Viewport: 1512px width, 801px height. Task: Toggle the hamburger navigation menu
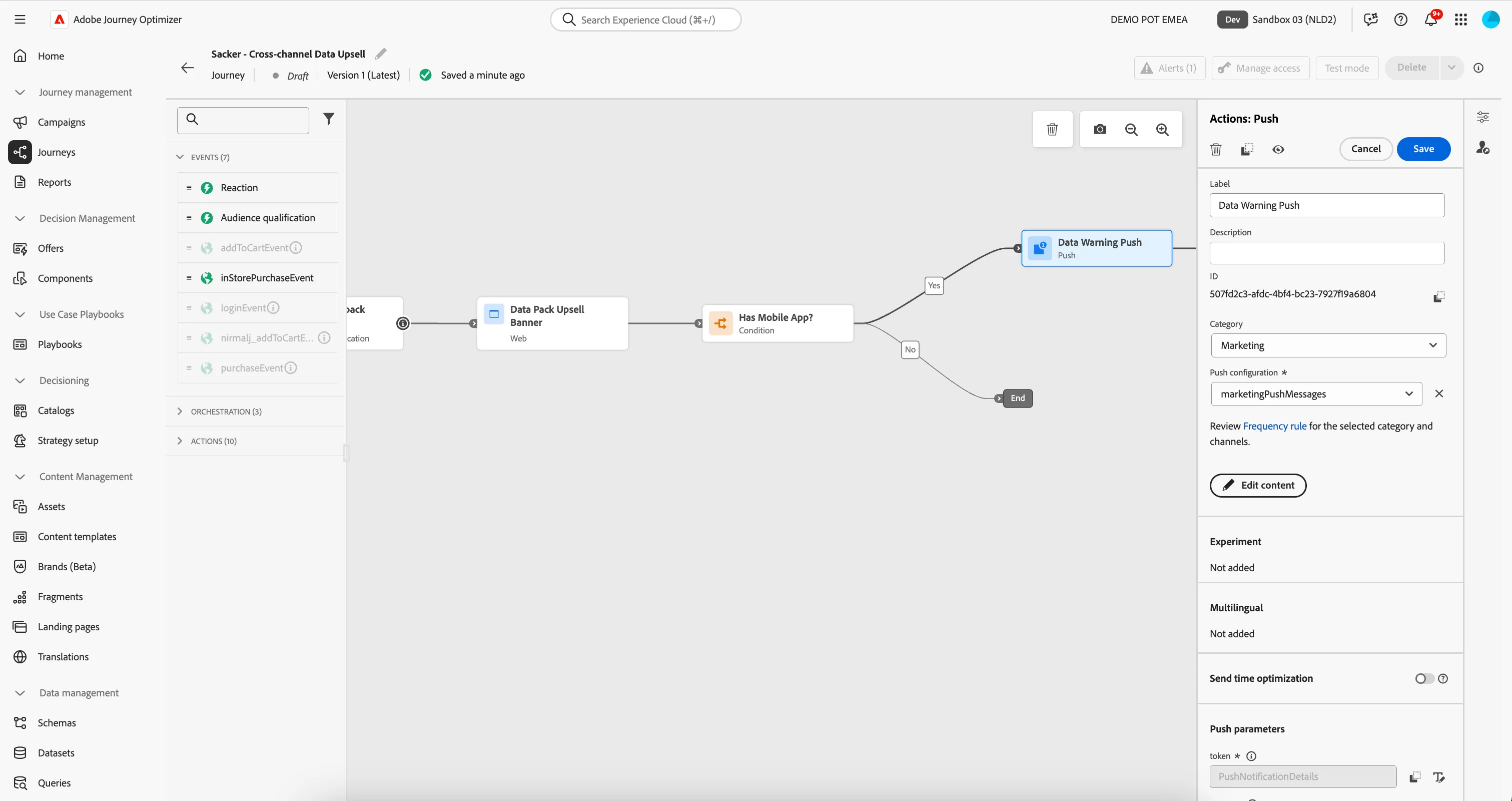coord(20,20)
